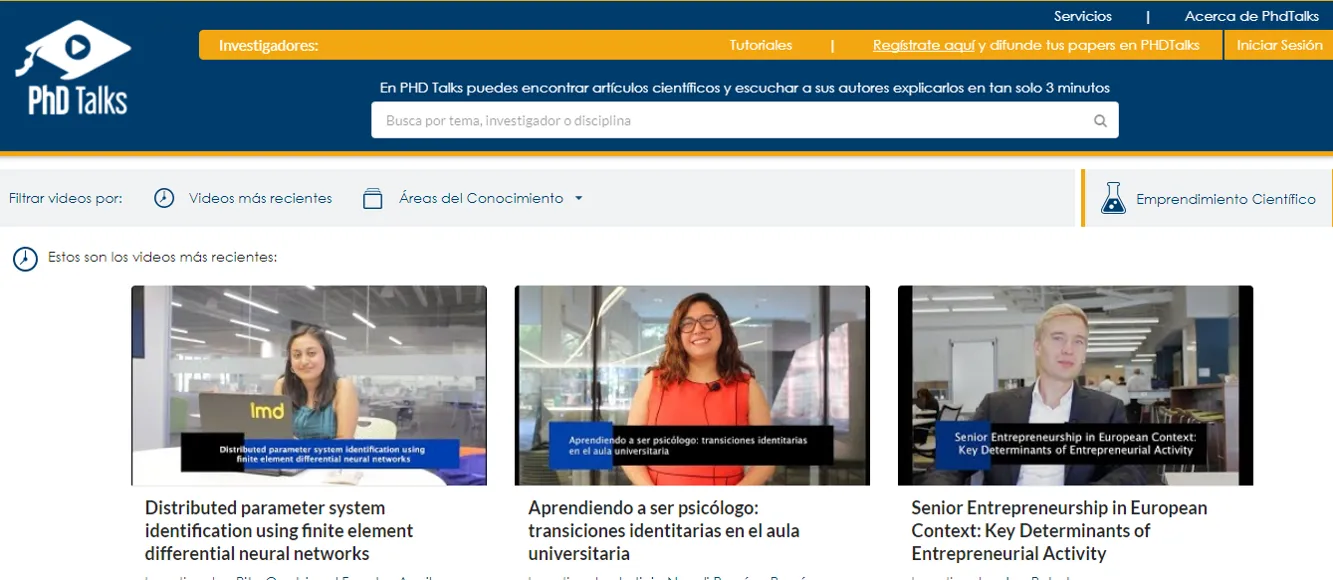Click the flask icon for Emprendimiento Científico
Image resolution: width=1333 pixels, height=580 pixels.
pyautogui.click(x=1113, y=198)
